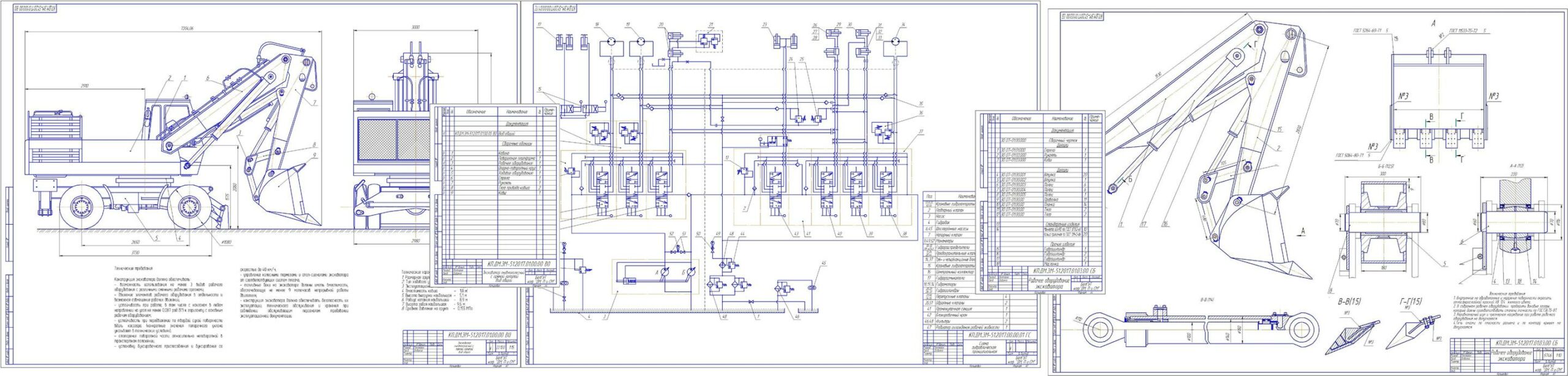
Task: Click the 2650 wheelbase dimension
Action: click(135, 243)
